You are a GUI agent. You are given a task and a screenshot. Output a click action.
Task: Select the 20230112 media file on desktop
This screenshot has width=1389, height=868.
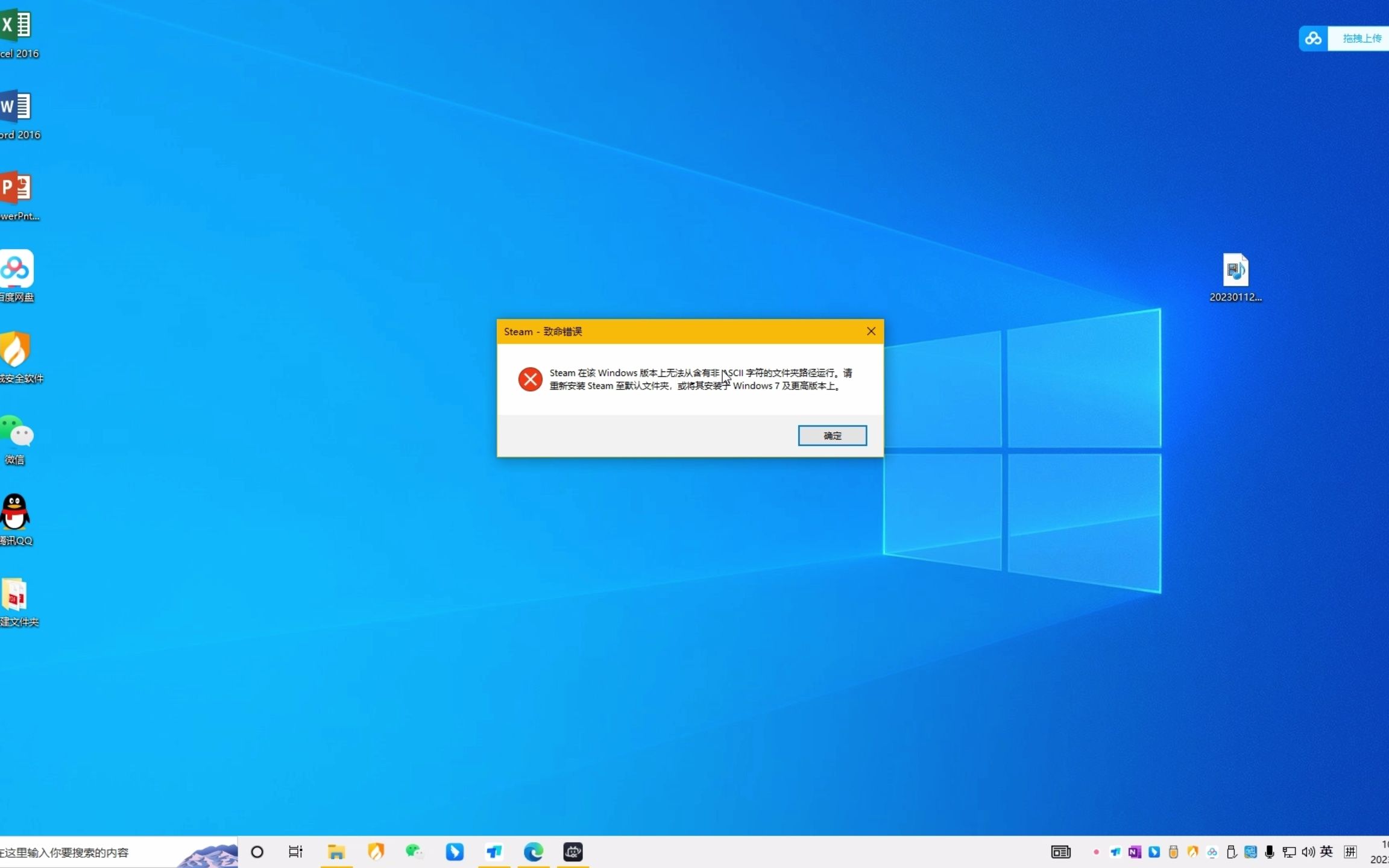[1235, 278]
